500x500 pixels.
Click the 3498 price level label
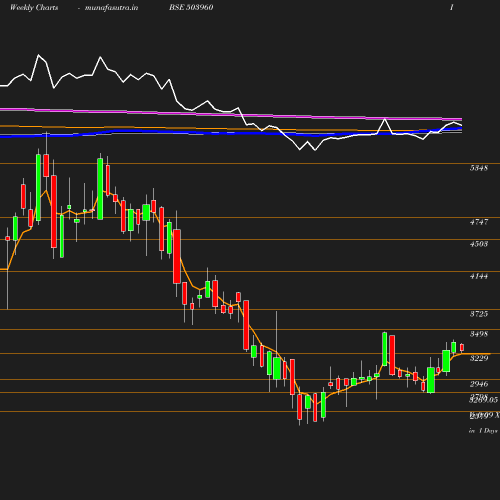click(x=479, y=334)
